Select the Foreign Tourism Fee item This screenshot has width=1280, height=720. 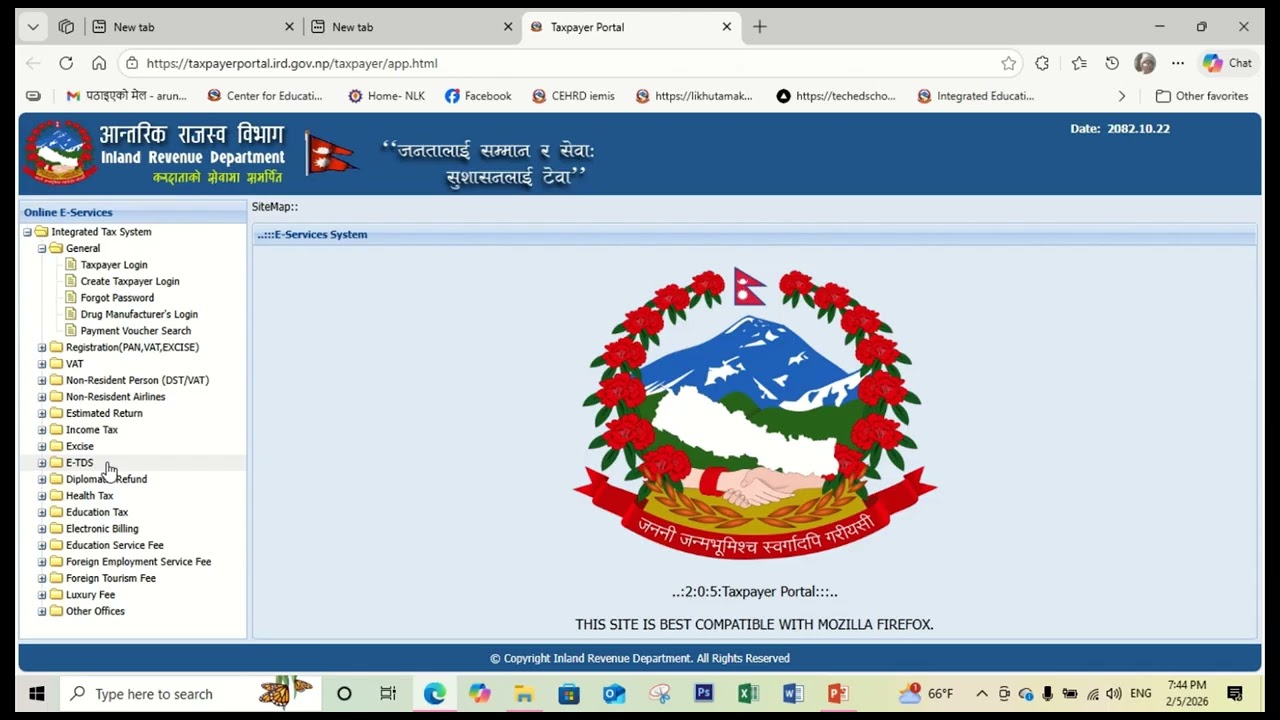click(111, 578)
